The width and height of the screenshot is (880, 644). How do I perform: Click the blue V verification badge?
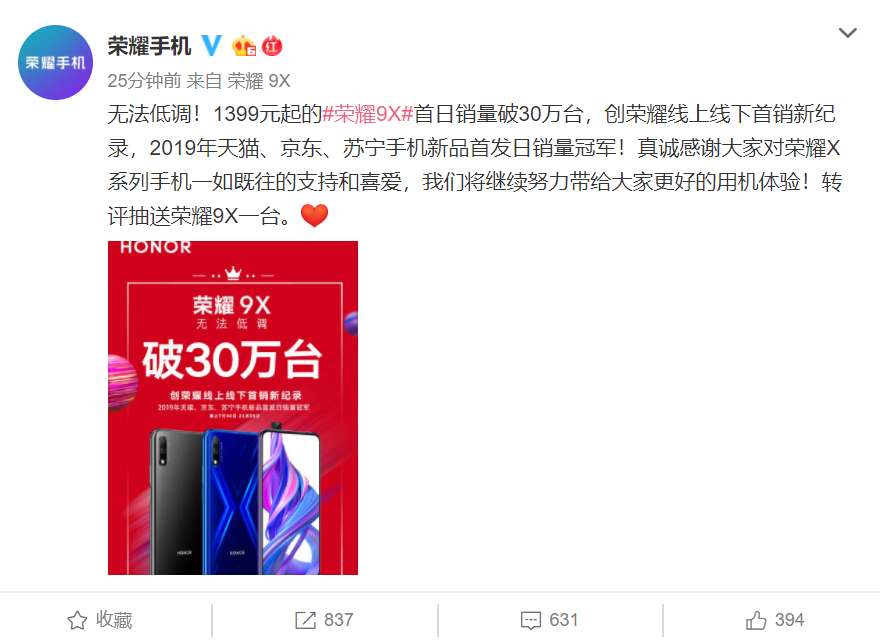pos(211,45)
